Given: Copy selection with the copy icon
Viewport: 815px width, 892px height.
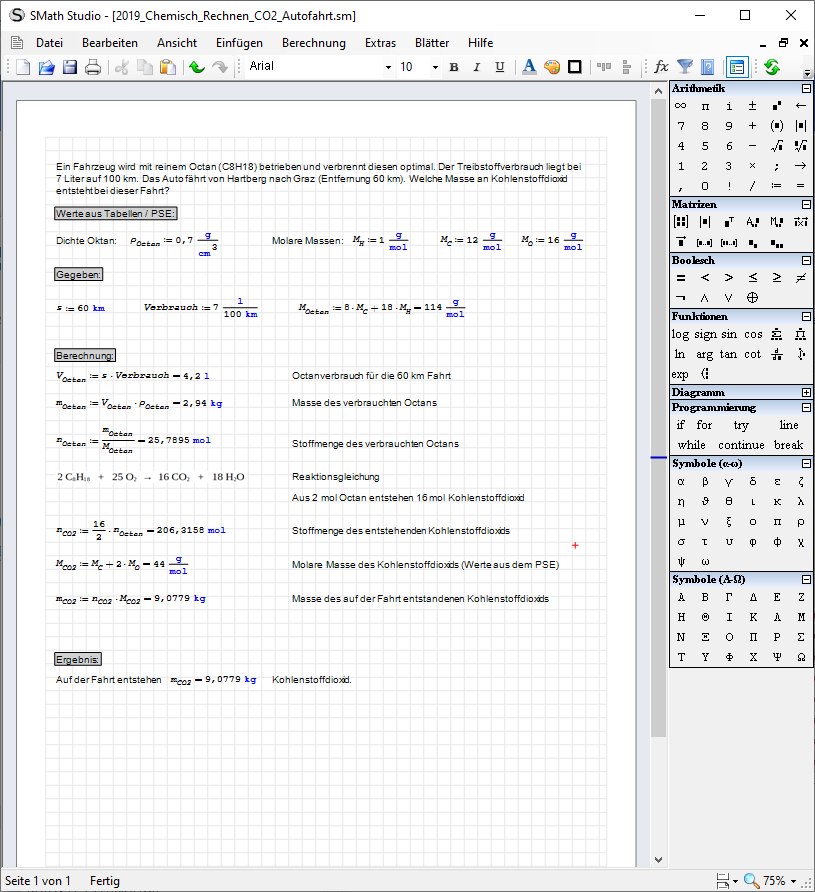Looking at the screenshot, I should [144, 67].
